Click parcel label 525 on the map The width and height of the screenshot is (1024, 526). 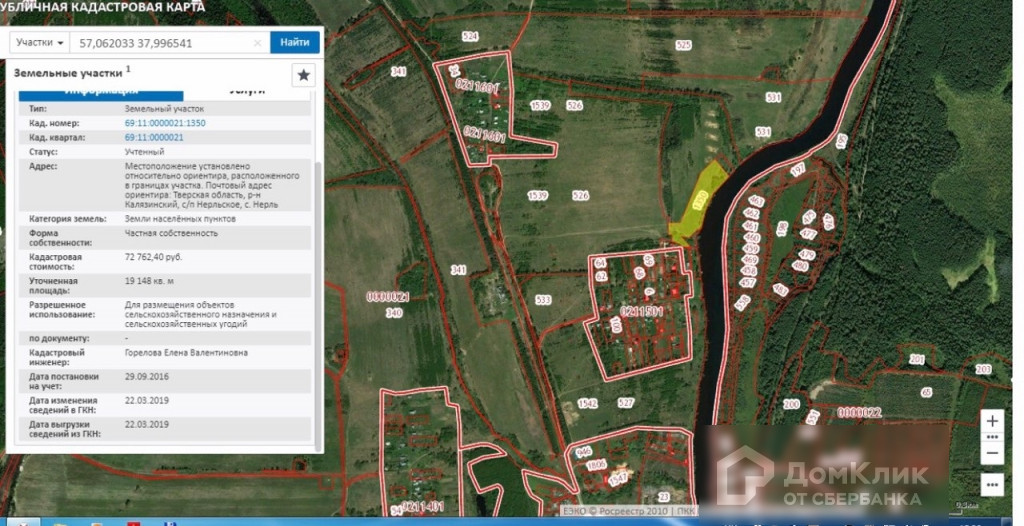tap(683, 45)
